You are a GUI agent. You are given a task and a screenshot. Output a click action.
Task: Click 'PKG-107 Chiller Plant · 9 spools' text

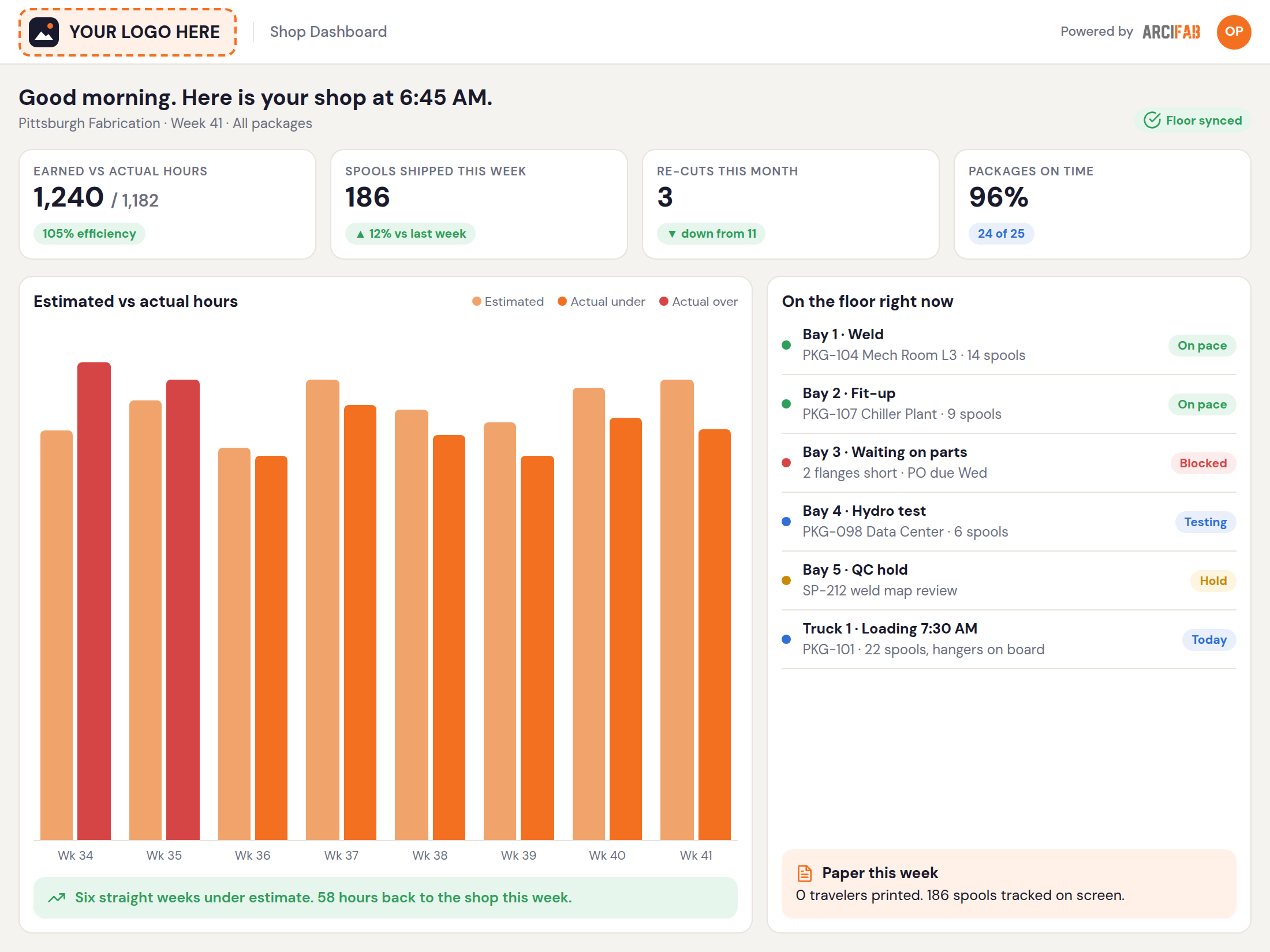902,414
